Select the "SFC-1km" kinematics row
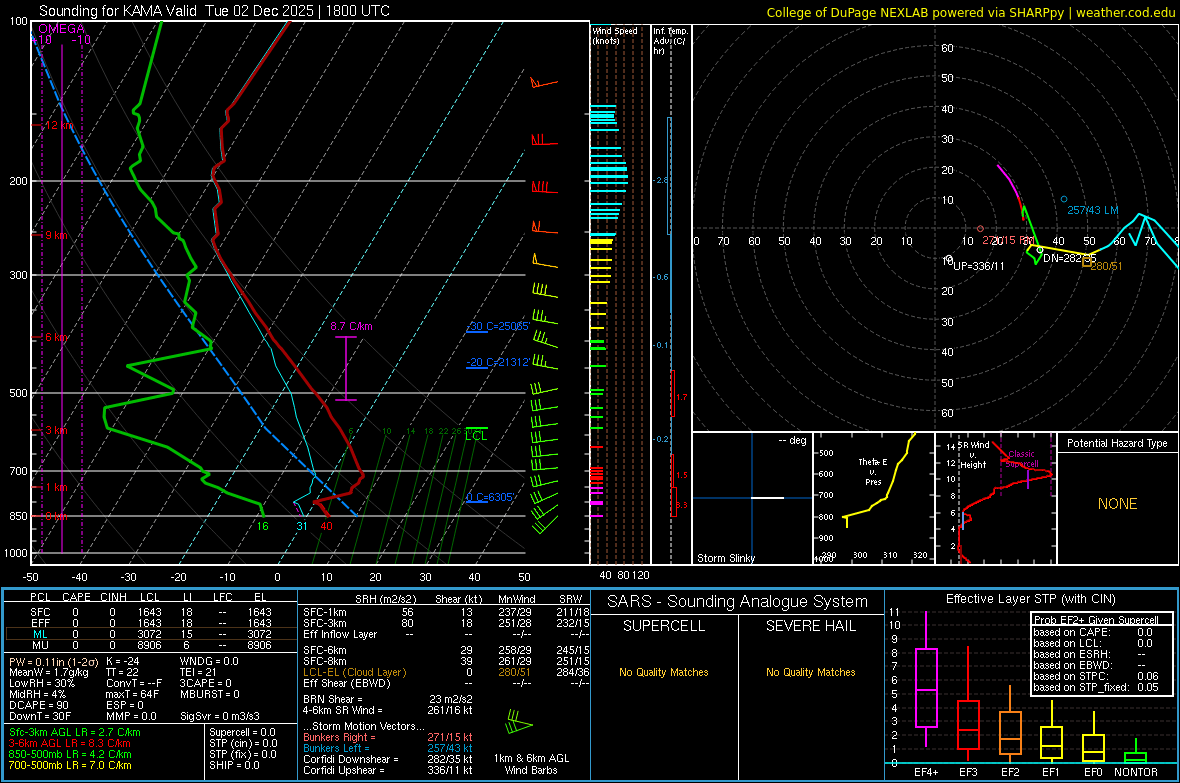 click(446, 612)
